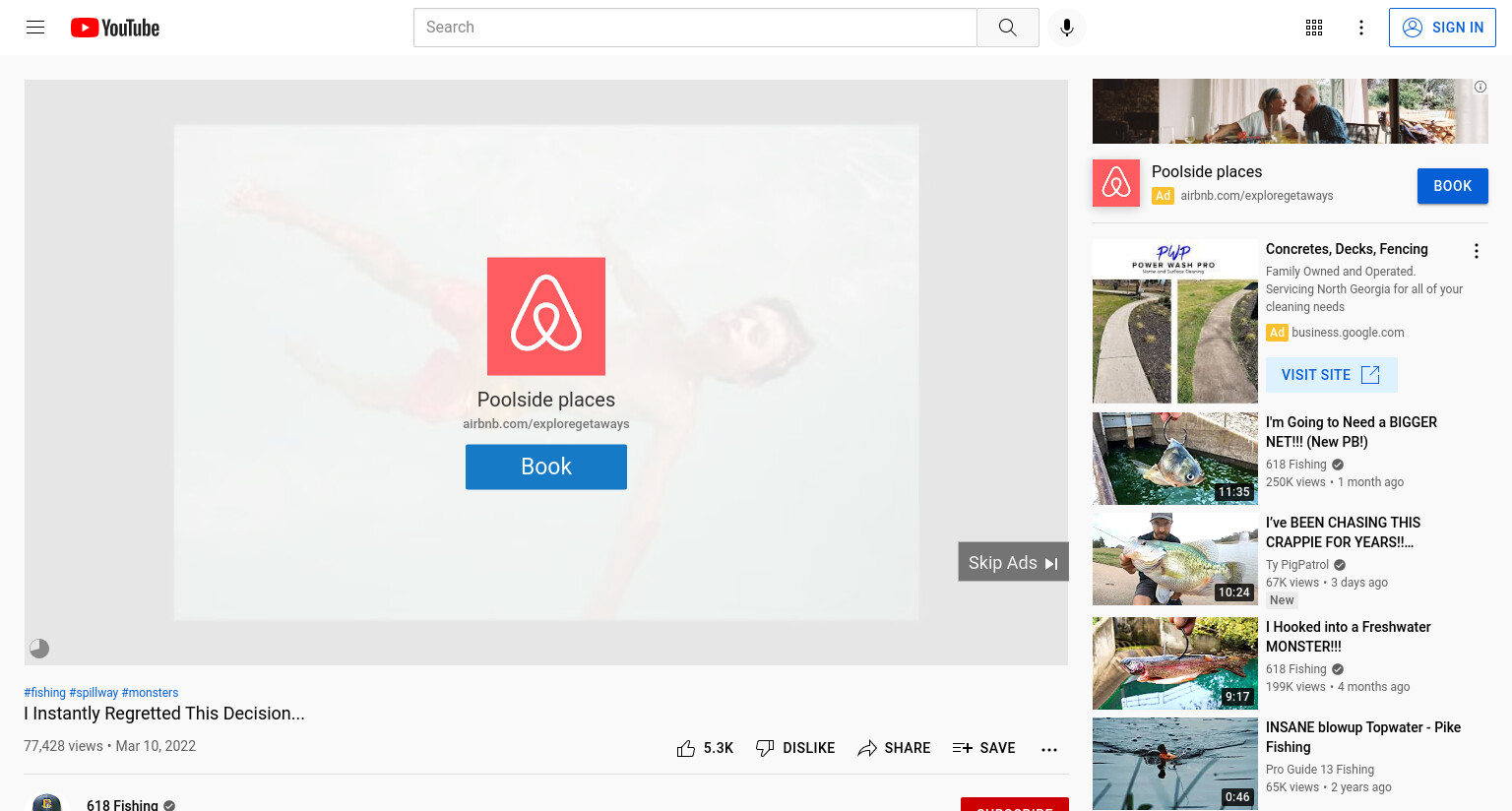
Task: Go to the YouTube home logo
Action: (115, 28)
